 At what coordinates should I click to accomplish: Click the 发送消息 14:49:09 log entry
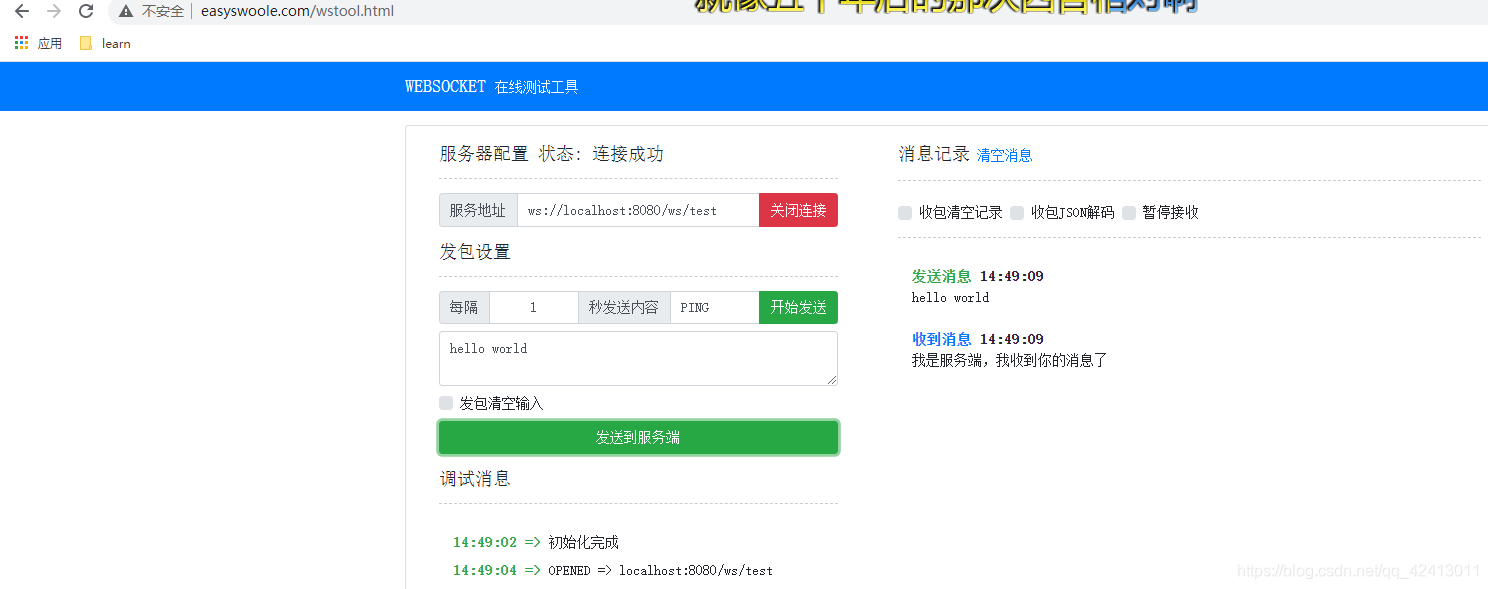coord(978,276)
